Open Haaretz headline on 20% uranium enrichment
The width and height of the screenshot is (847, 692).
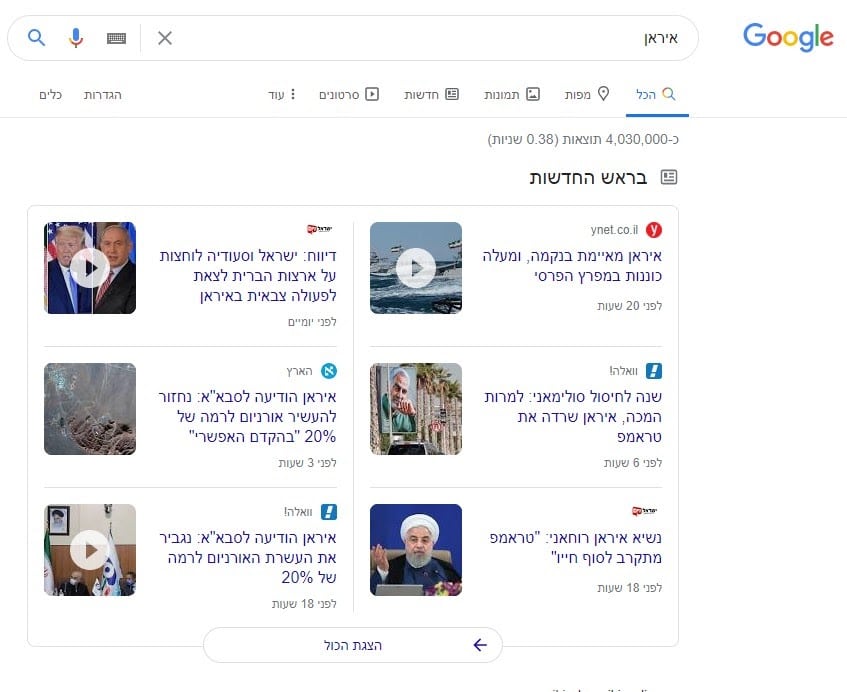(x=247, y=416)
